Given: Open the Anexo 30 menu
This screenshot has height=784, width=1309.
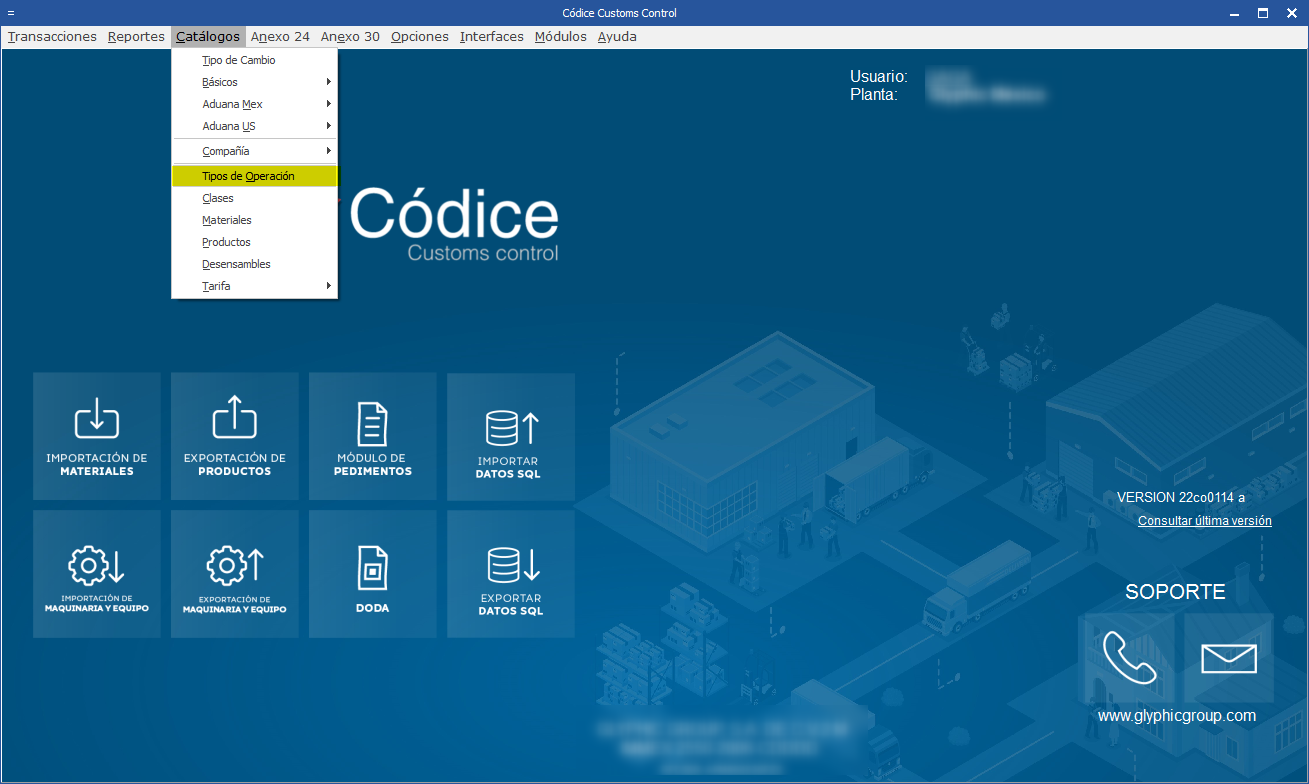Looking at the screenshot, I should point(350,37).
